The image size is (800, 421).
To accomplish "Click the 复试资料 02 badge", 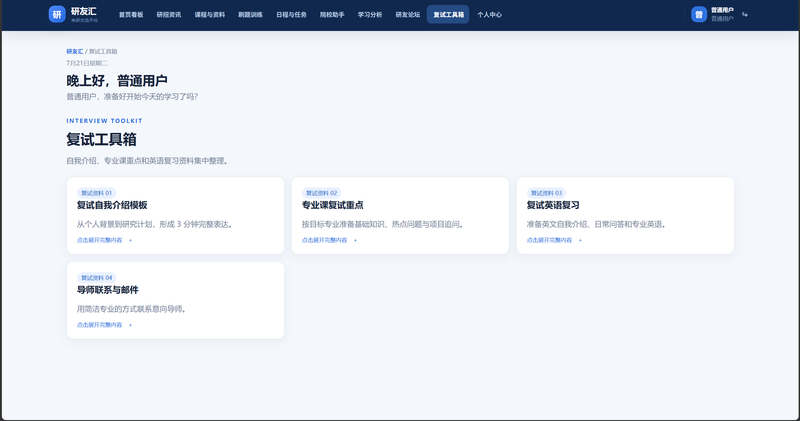I will coord(321,193).
